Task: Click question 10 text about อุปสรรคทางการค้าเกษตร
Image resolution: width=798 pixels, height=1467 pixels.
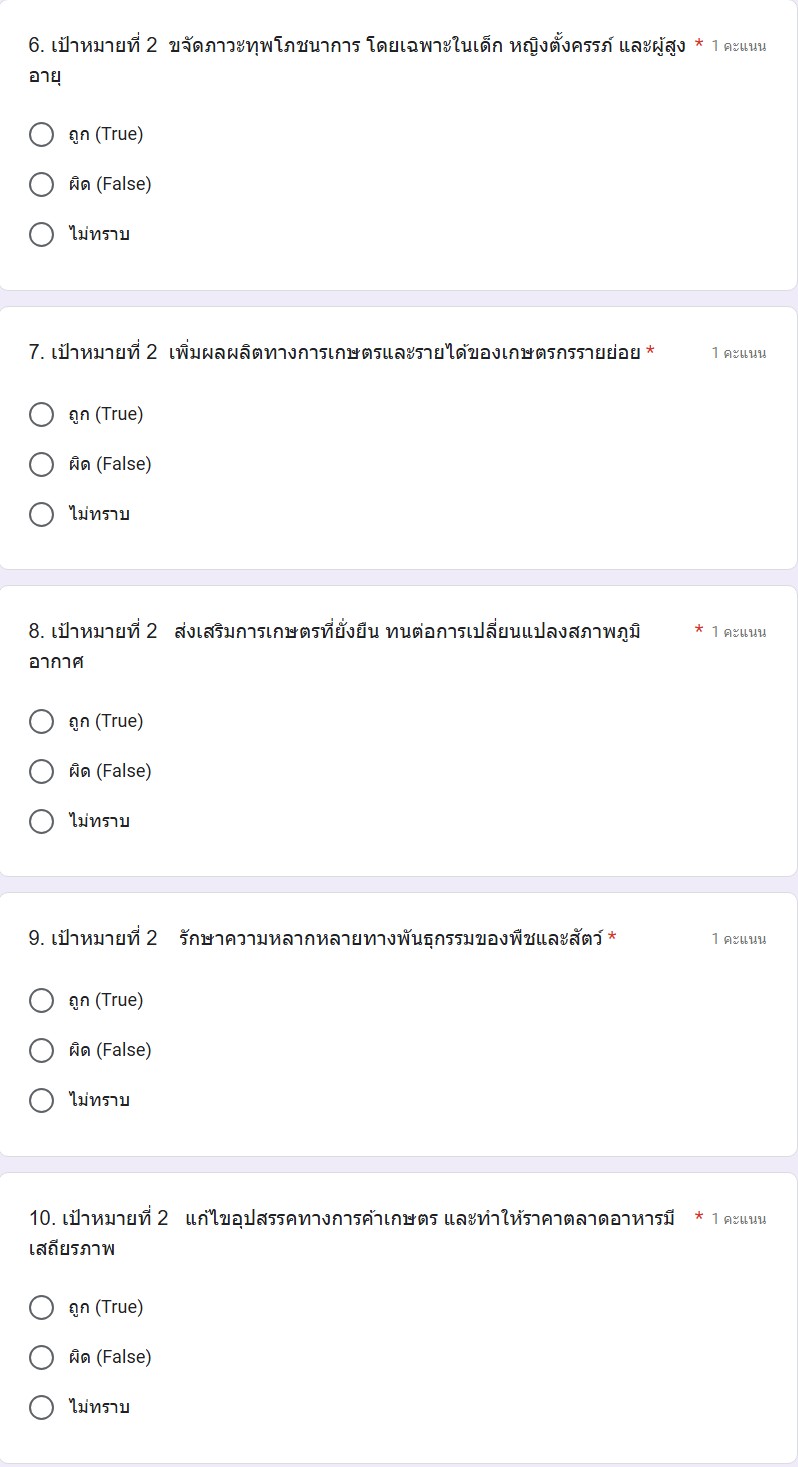Action: tap(352, 1219)
